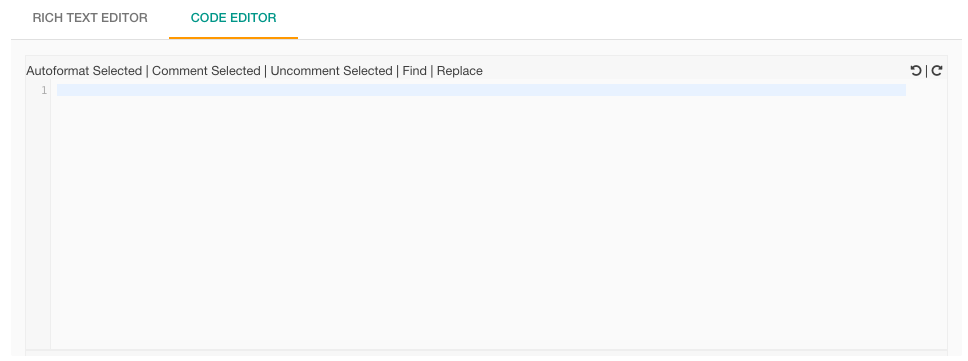Click the redo arrow icon
968x361 pixels.
pyautogui.click(x=937, y=70)
